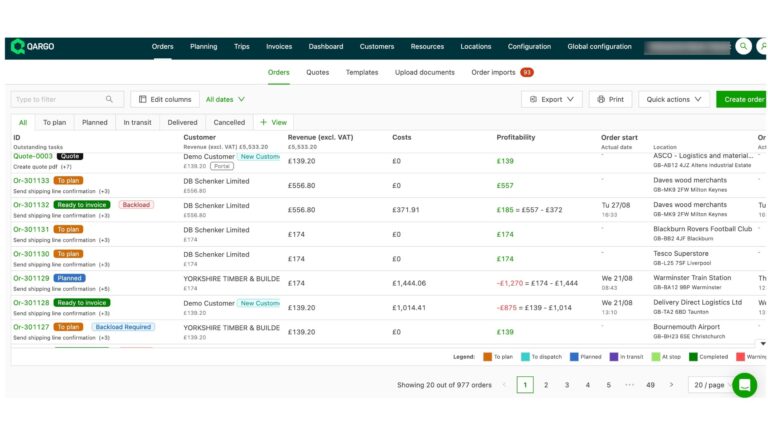The width and height of the screenshot is (768, 432).
Task: Expand the All dates dropdown
Action: [225, 99]
